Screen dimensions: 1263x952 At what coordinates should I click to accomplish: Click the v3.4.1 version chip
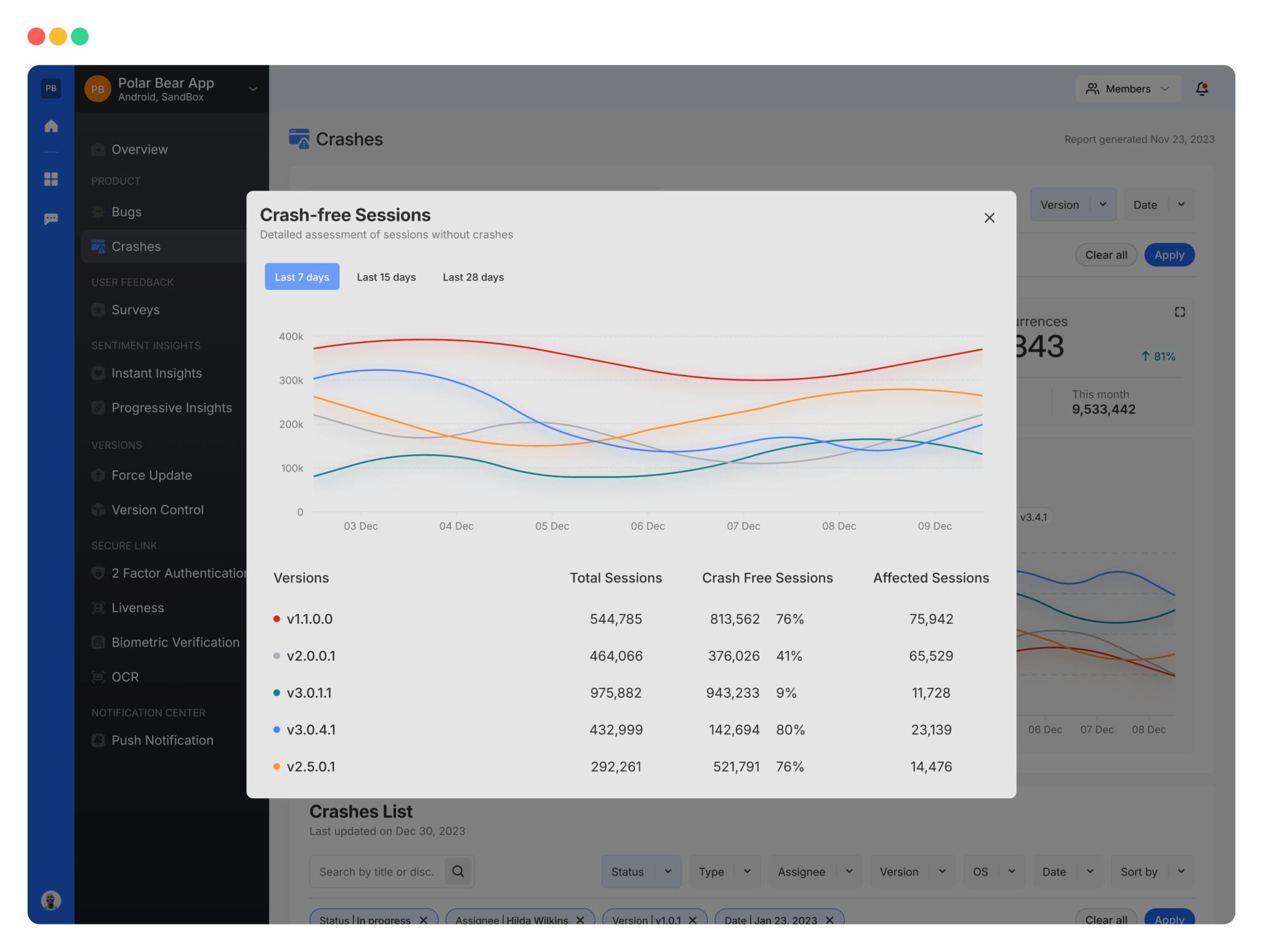click(1033, 517)
